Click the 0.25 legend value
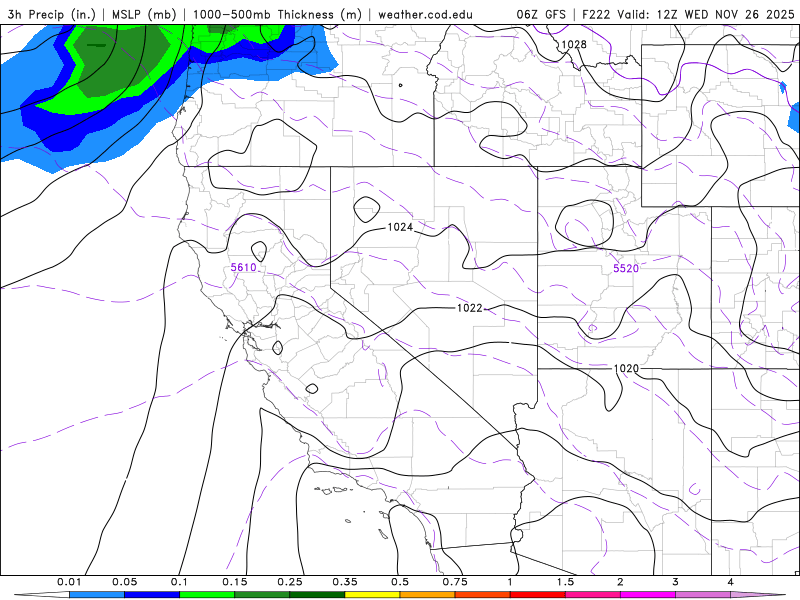The height and width of the screenshot is (600, 800). [x=290, y=582]
